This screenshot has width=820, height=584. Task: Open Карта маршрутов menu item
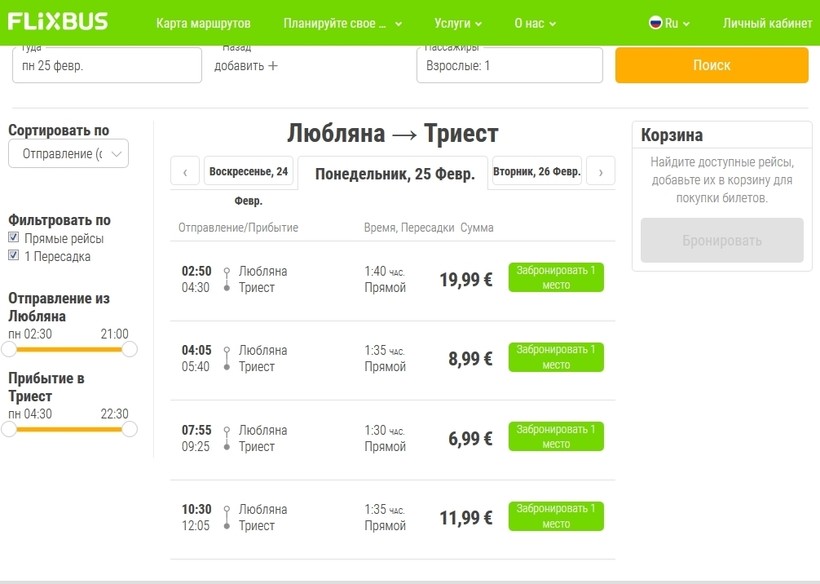click(x=203, y=23)
